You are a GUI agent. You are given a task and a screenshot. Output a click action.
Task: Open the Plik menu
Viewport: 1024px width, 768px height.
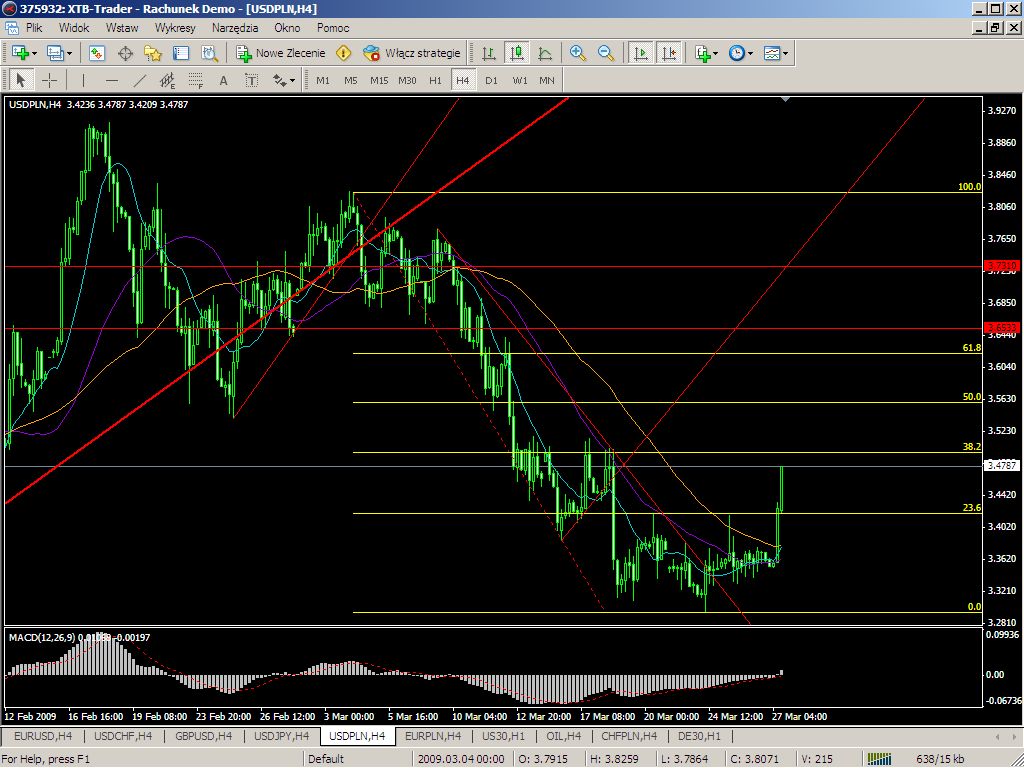34,28
